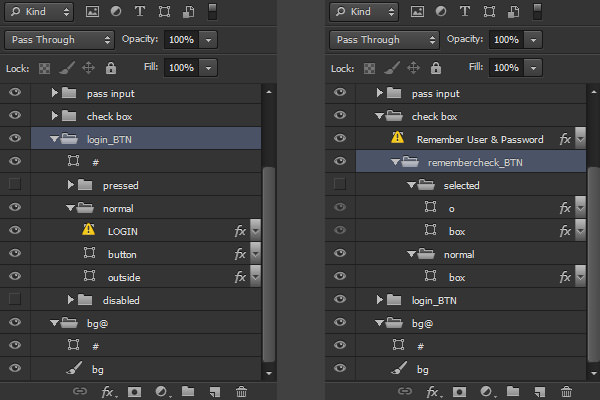Click pixel layer filter icon in right panel
Screen dimensions: 600x400
click(x=417, y=11)
